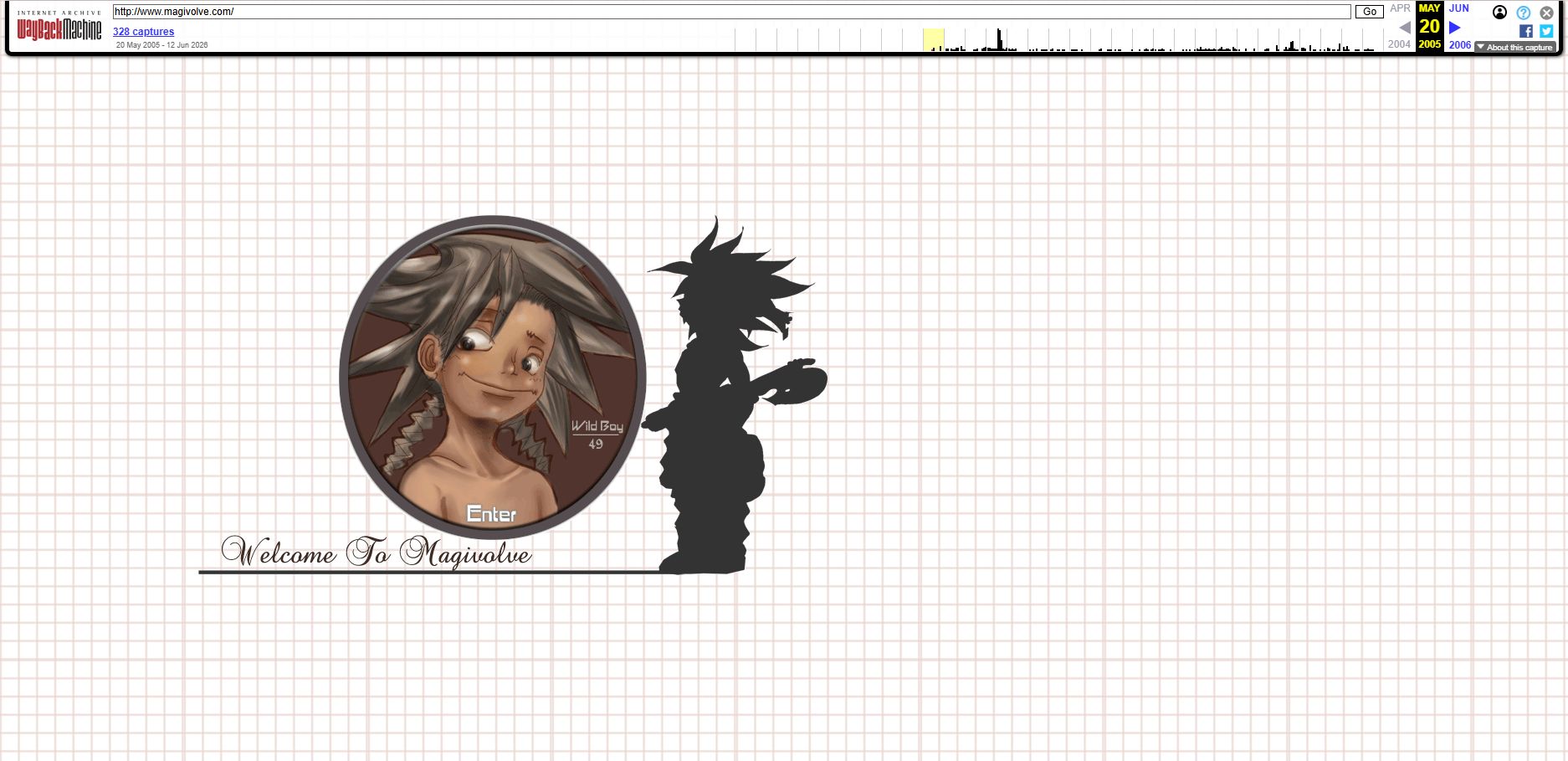
Task: Click the Welcome To Magivolve heading
Action: (x=377, y=553)
